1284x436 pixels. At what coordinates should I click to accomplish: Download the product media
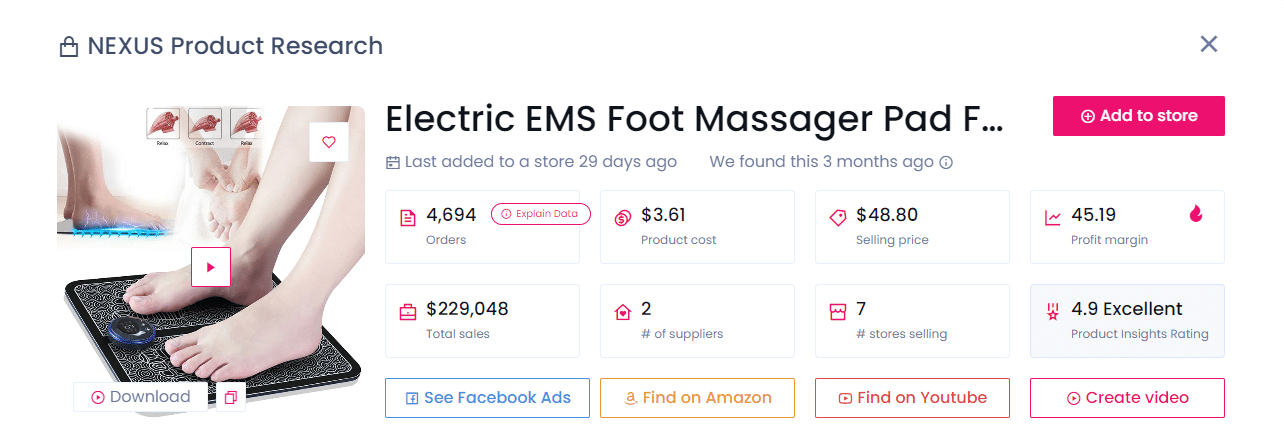tap(140, 397)
